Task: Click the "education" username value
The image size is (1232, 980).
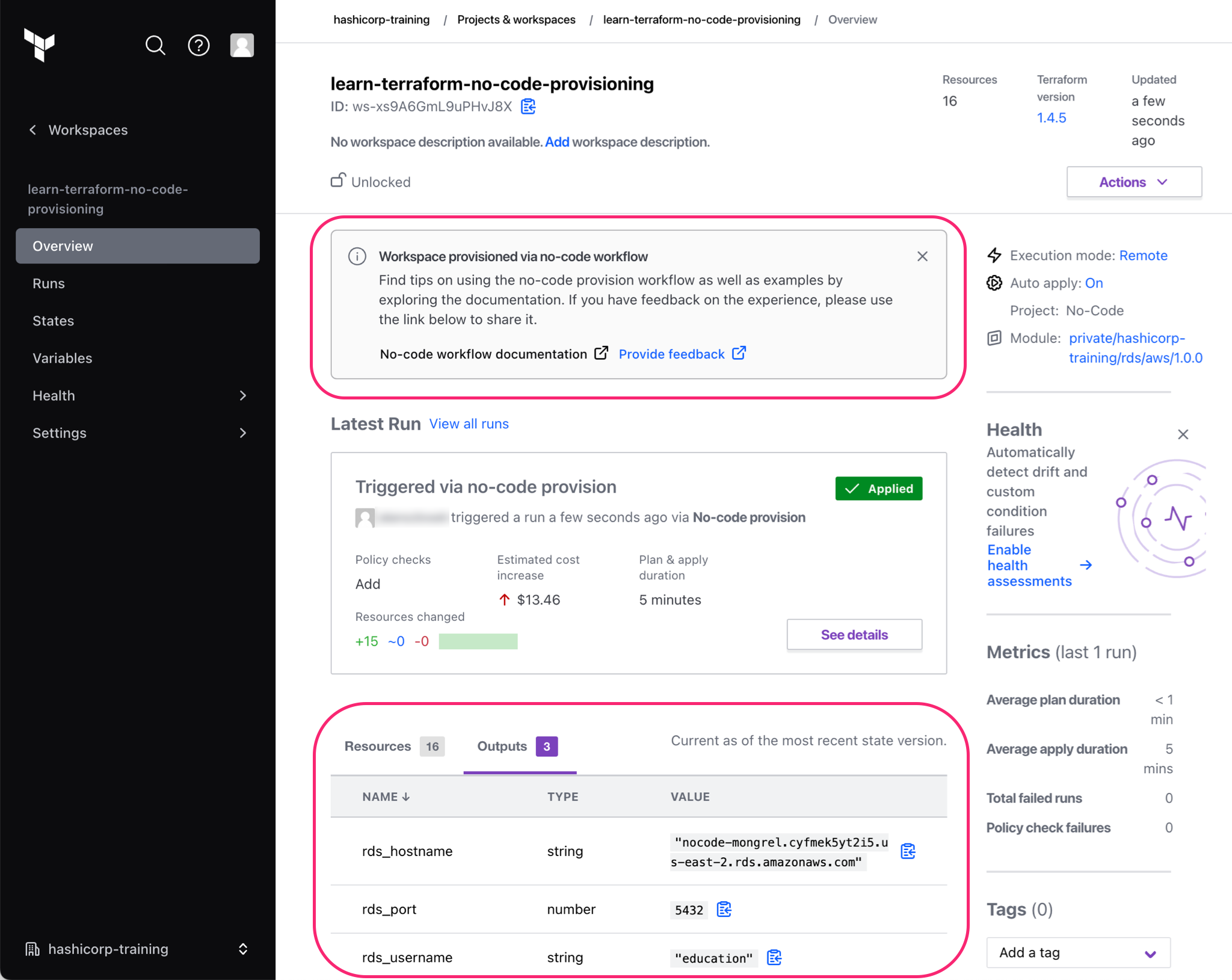Action: coord(713,958)
